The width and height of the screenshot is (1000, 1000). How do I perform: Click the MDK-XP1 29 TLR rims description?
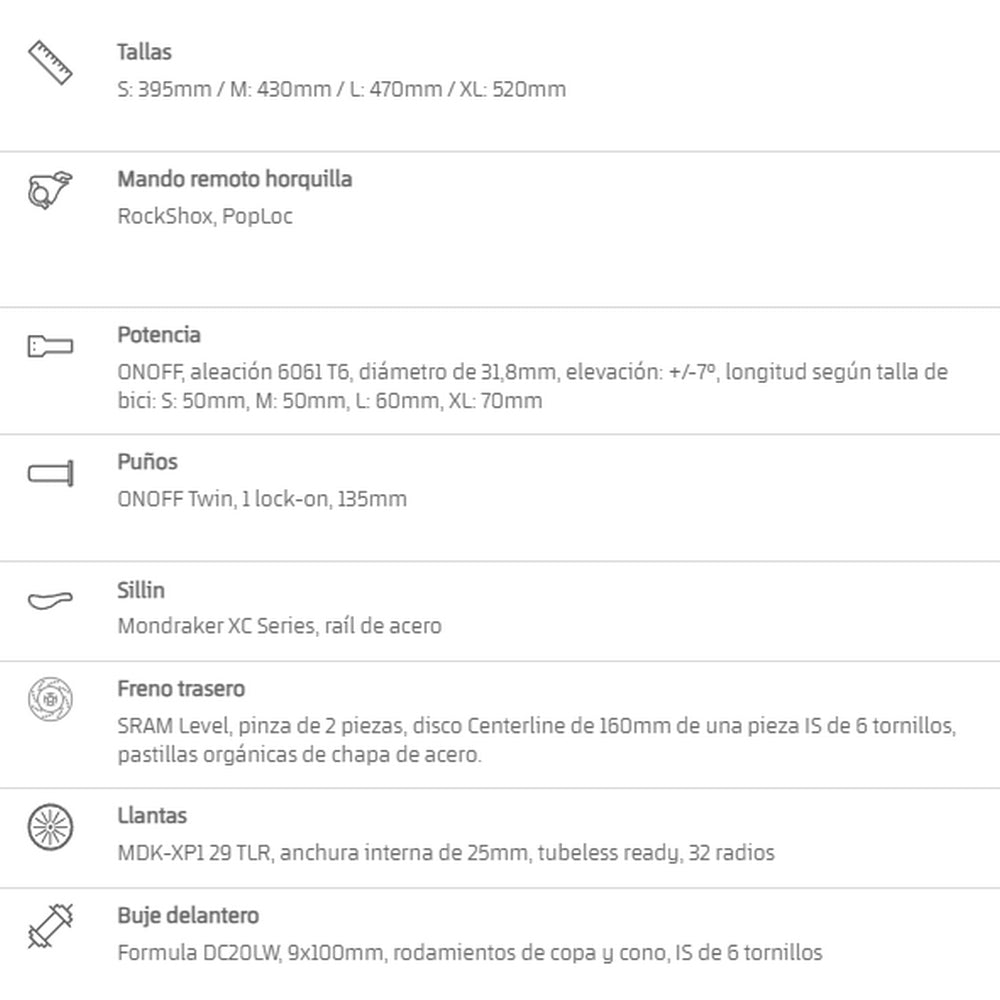(446, 853)
